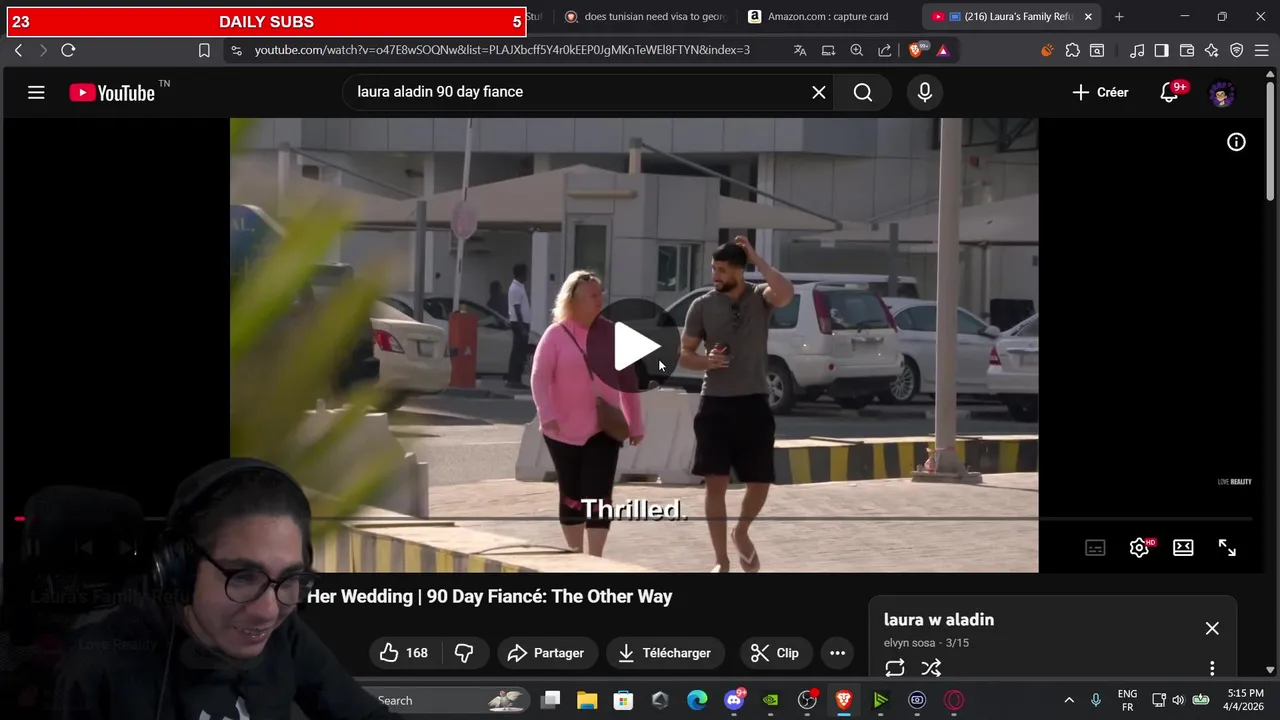The height and width of the screenshot is (720, 1280).
Task: Open Opera browser from the taskbar
Action: (954, 700)
